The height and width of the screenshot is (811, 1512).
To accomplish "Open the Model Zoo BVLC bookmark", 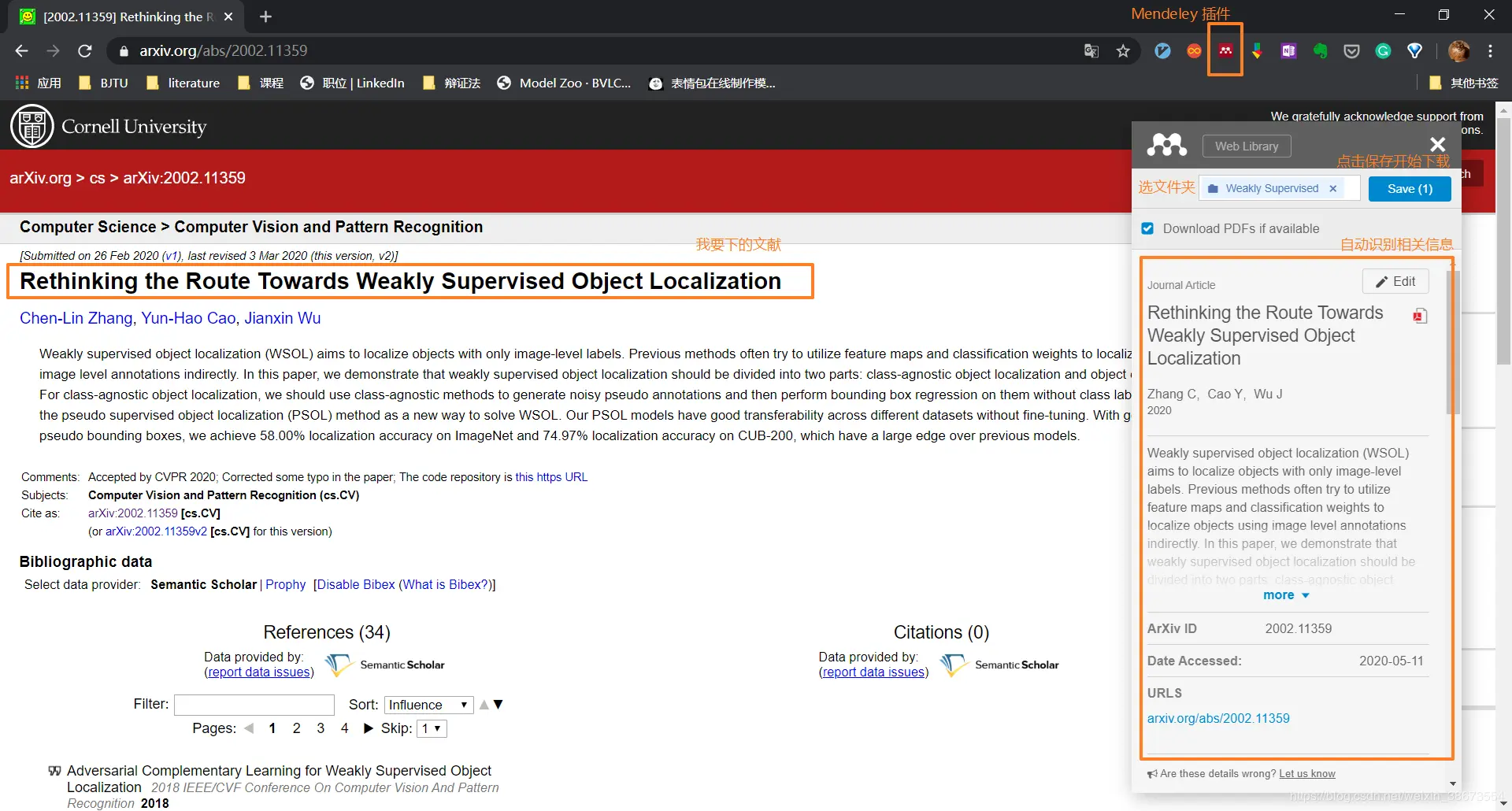I will pos(564,83).
